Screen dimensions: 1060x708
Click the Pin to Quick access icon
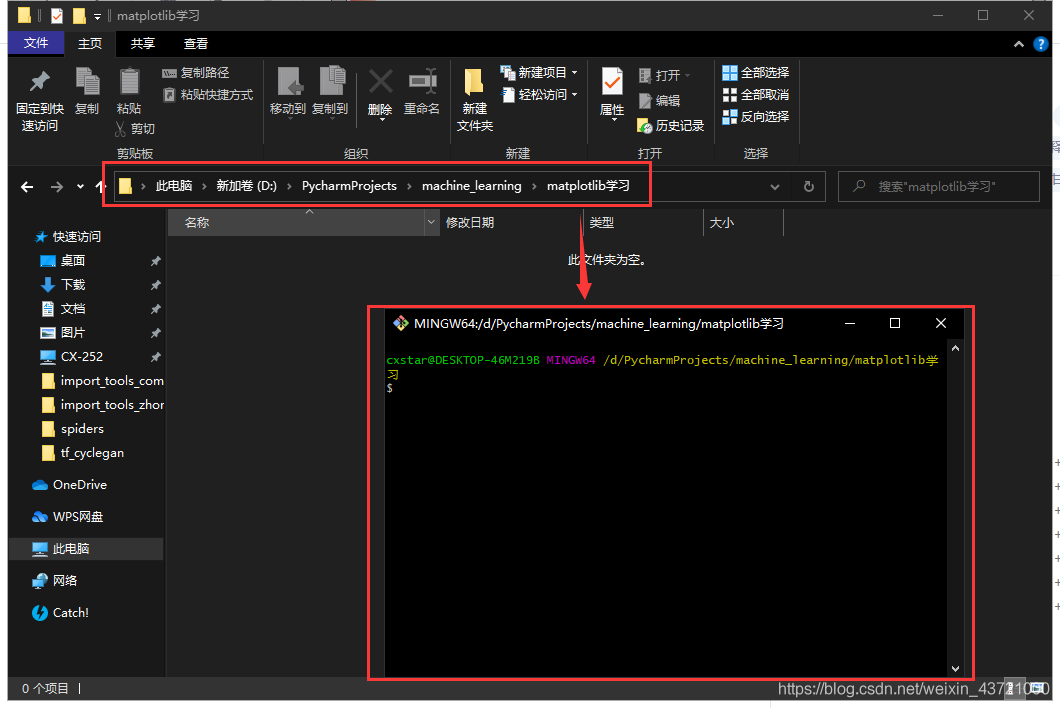pos(40,82)
